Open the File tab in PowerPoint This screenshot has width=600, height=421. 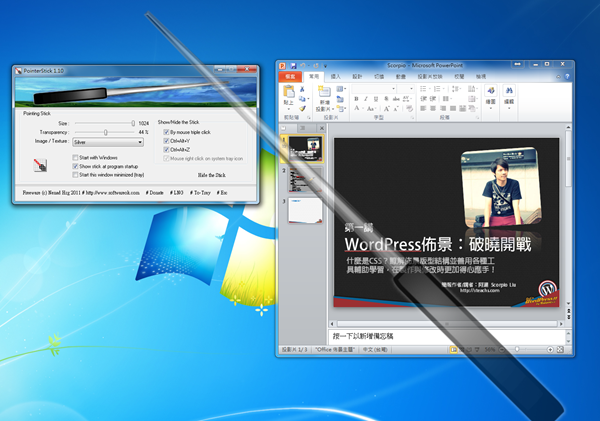(291, 75)
